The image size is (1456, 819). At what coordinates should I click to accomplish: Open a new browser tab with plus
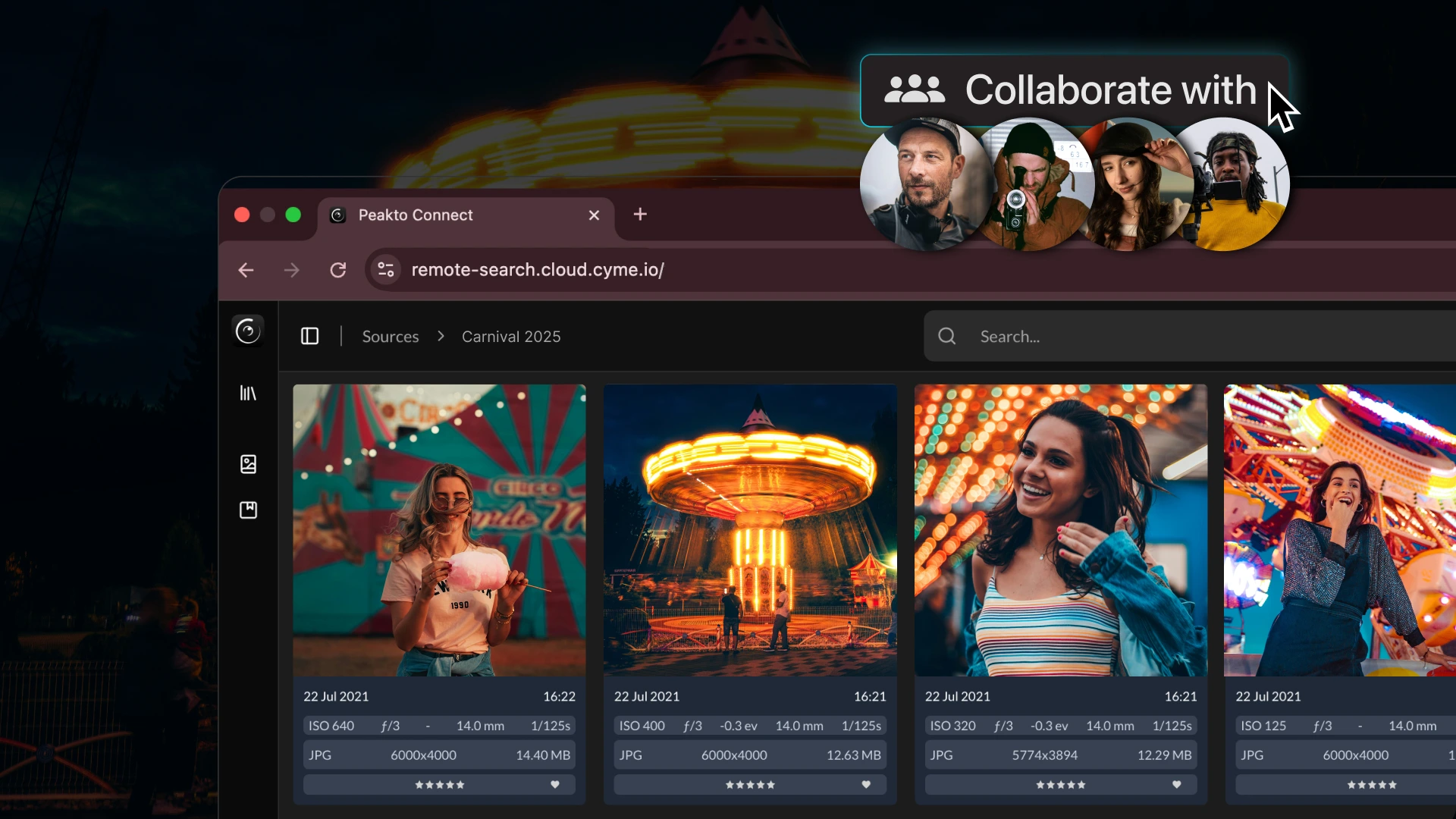(x=640, y=215)
